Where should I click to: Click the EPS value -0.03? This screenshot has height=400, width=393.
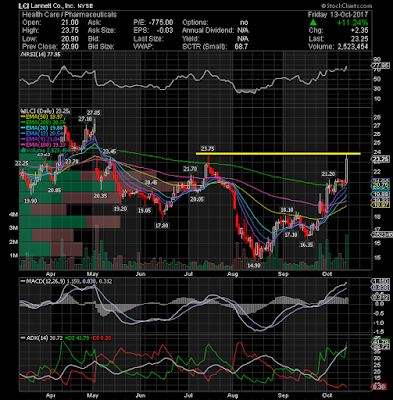(165, 30)
